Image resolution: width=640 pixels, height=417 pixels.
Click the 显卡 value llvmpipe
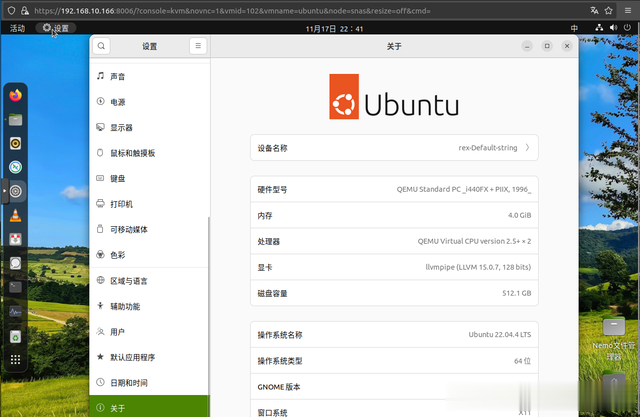478,267
